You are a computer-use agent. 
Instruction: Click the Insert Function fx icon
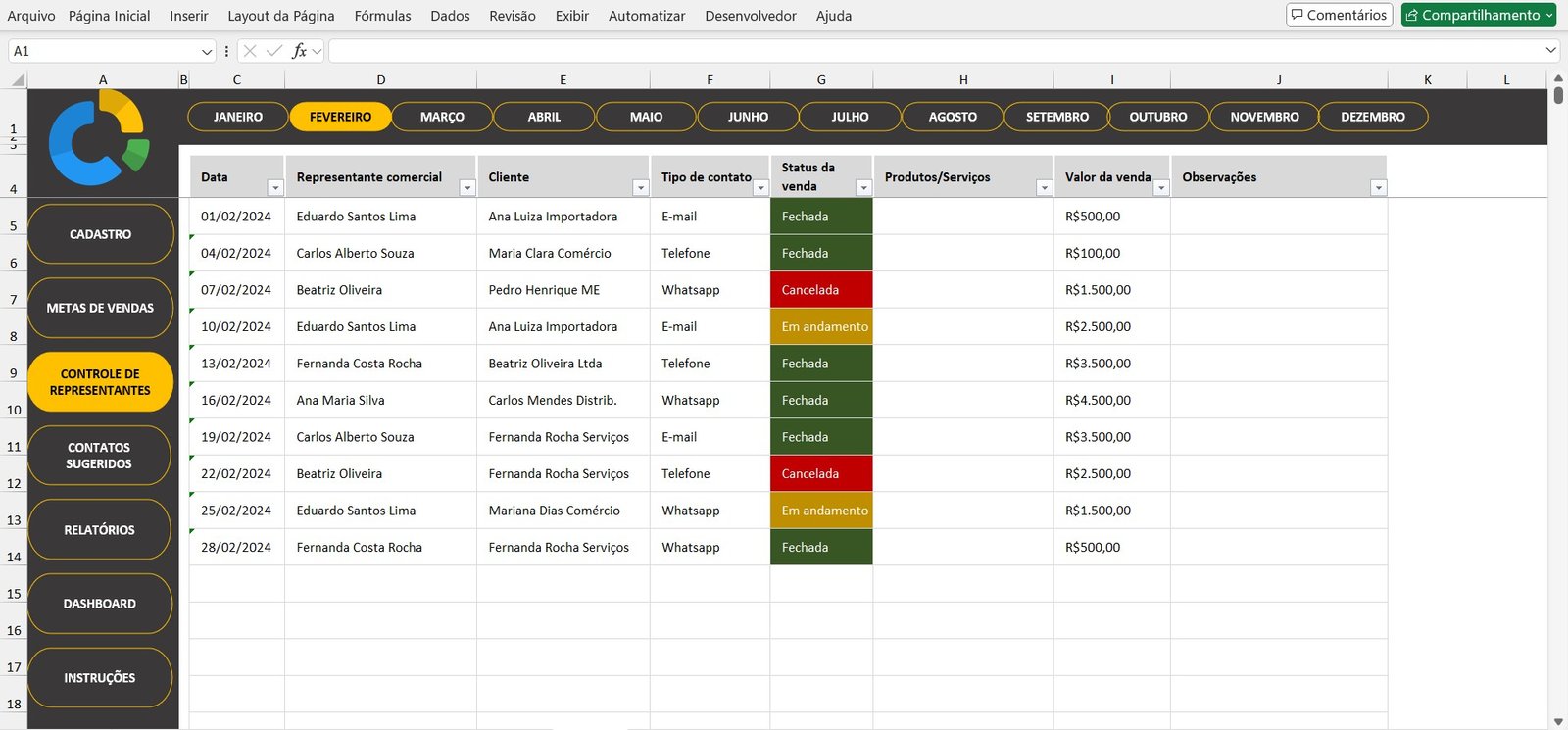click(x=299, y=51)
